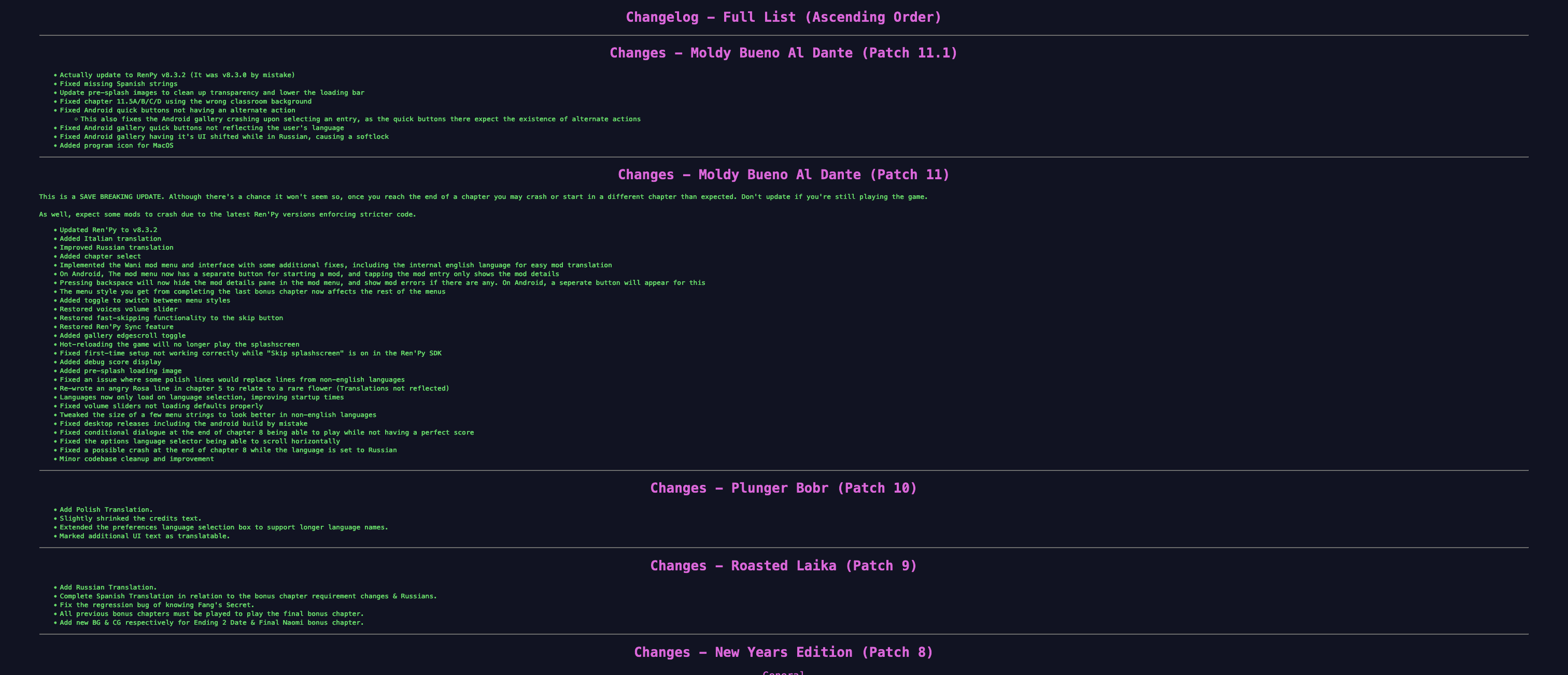
Task: Click the New Years Edition Patch 8 heading
Action: pyautogui.click(x=783, y=652)
